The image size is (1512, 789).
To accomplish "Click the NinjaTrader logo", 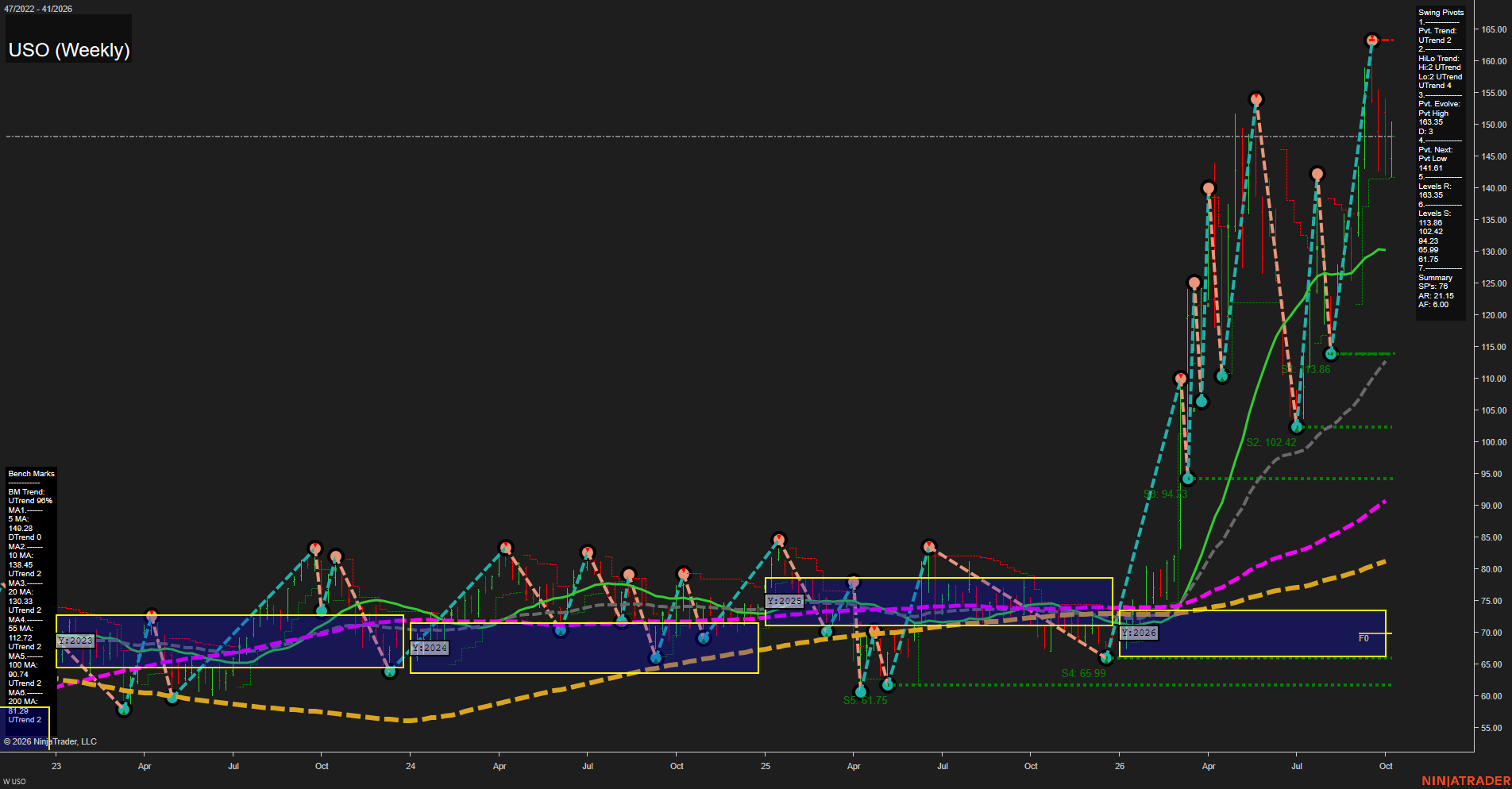I will 1466,781.
